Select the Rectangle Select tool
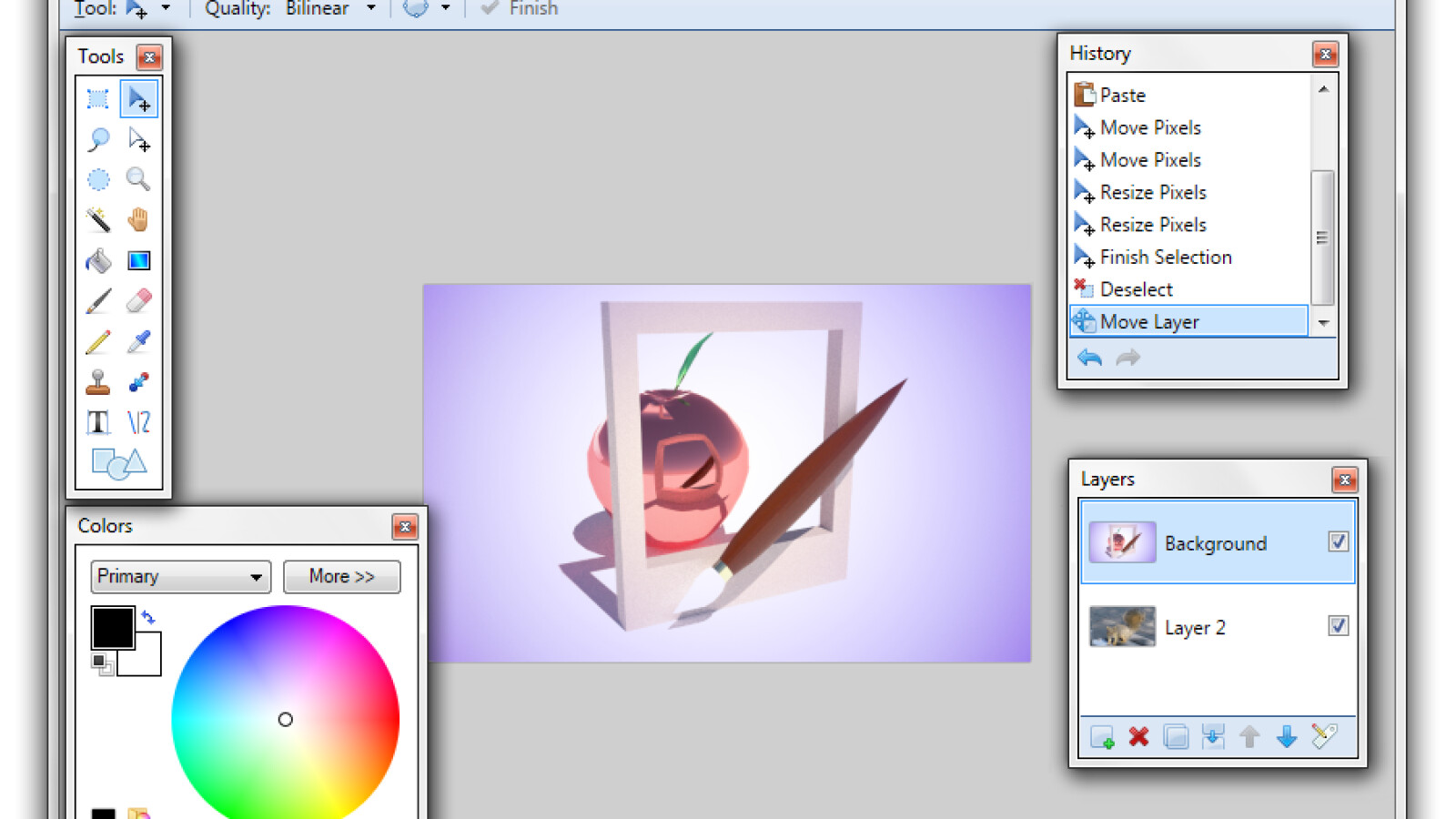Image resolution: width=1456 pixels, height=819 pixels. coord(98,98)
